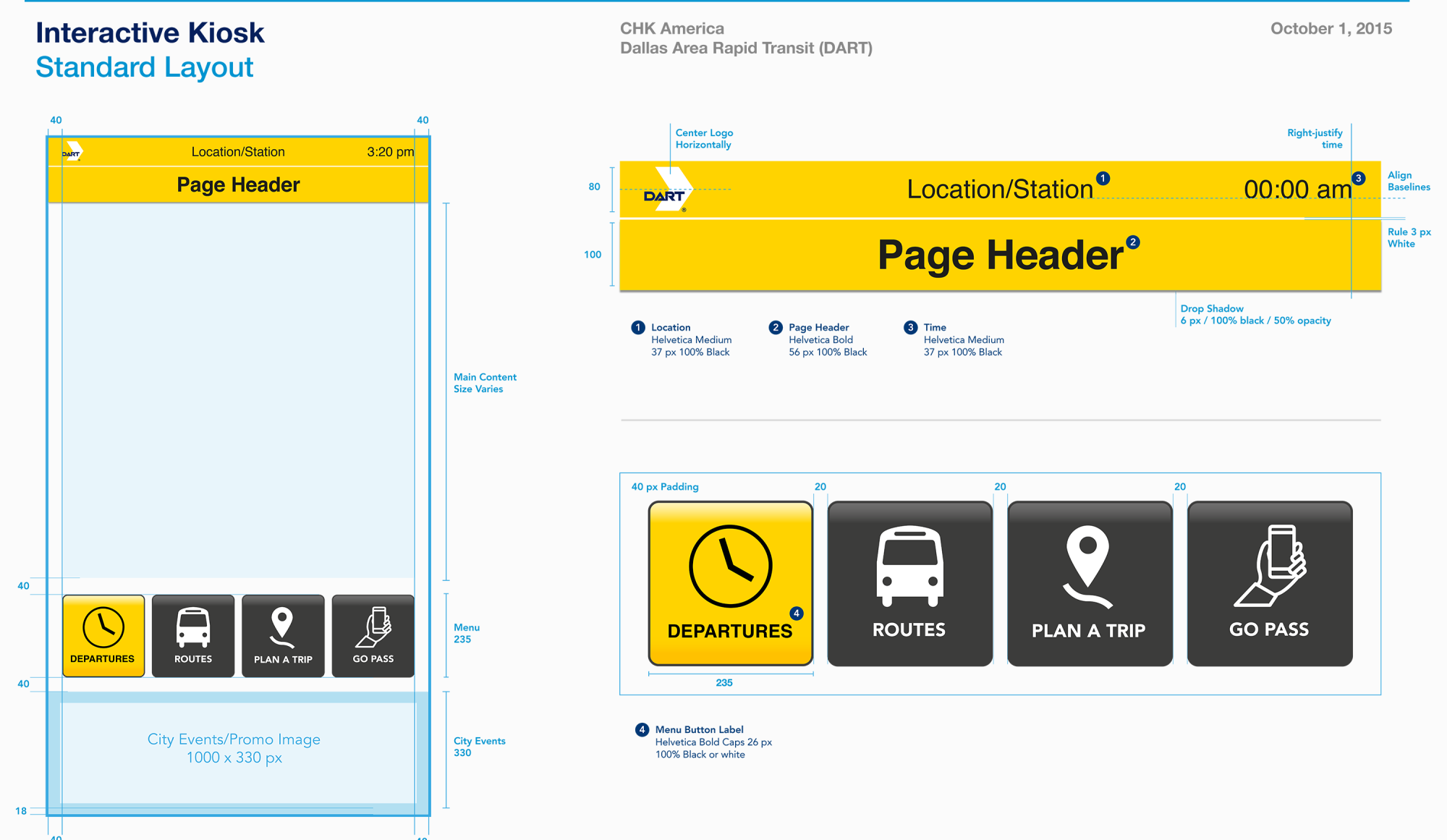Click the large Page Header title
The height and width of the screenshot is (840, 1447).
coord(1000,255)
